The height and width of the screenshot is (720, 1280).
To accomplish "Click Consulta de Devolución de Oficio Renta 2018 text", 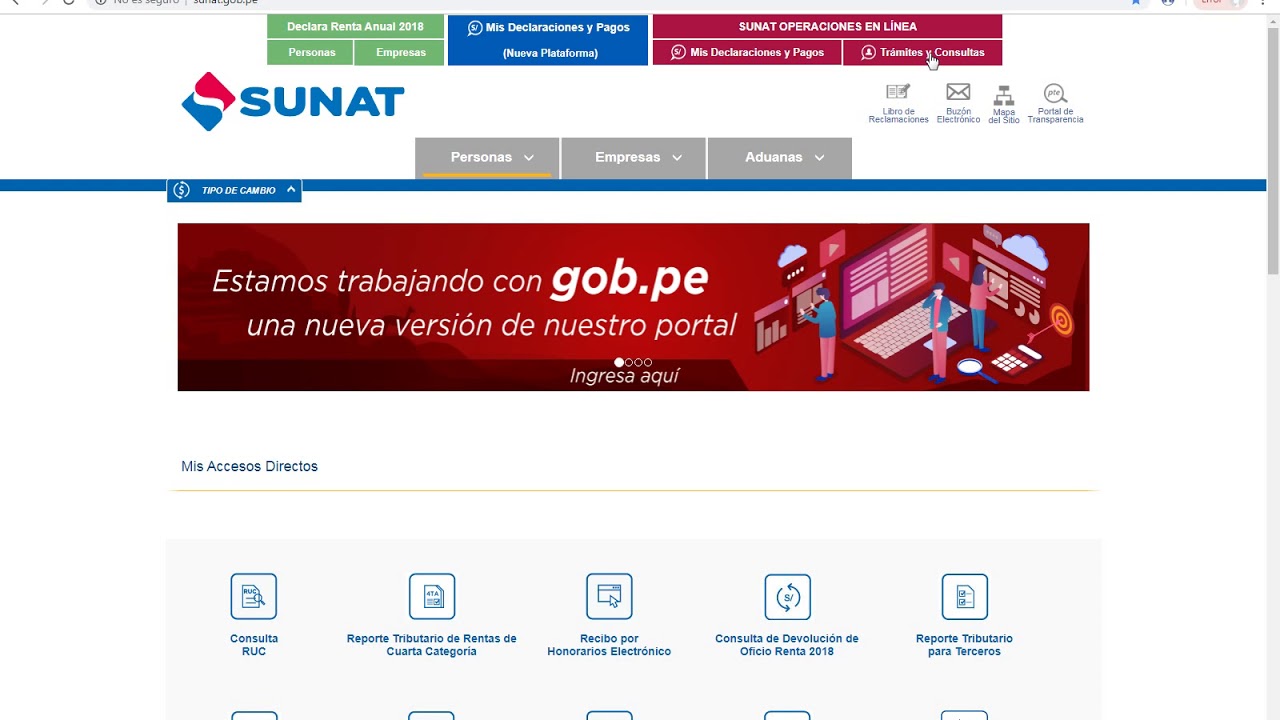I will coord(787,645).
